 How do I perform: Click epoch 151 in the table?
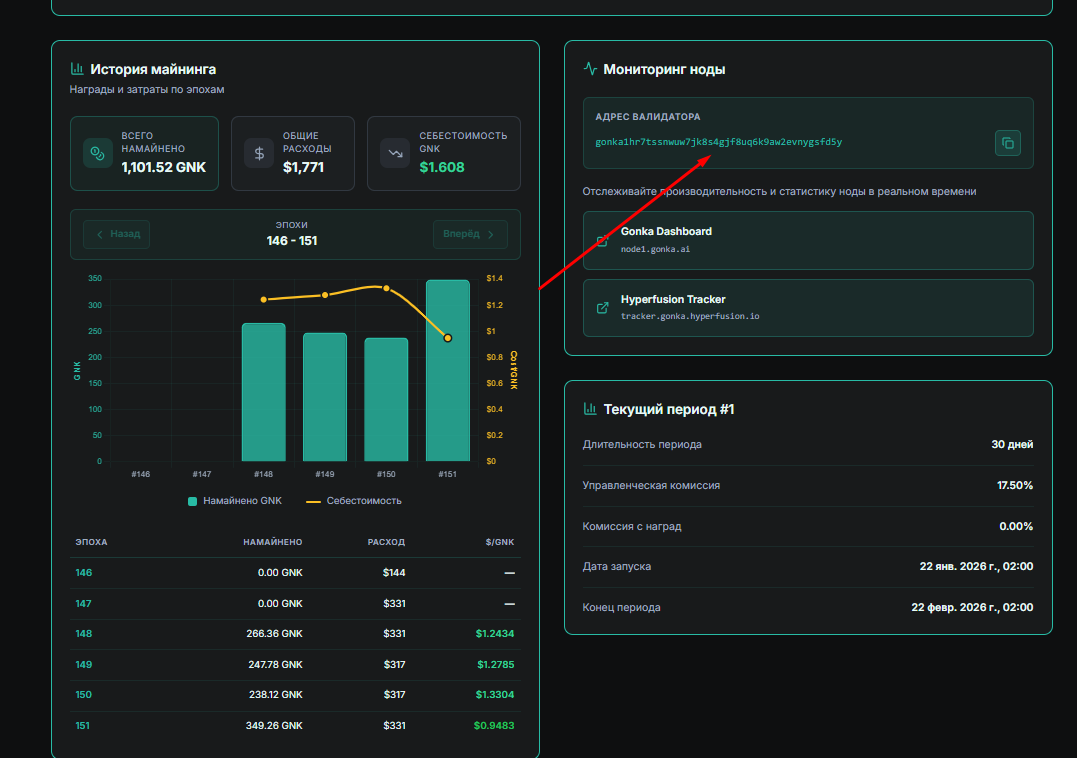[82, 725]
